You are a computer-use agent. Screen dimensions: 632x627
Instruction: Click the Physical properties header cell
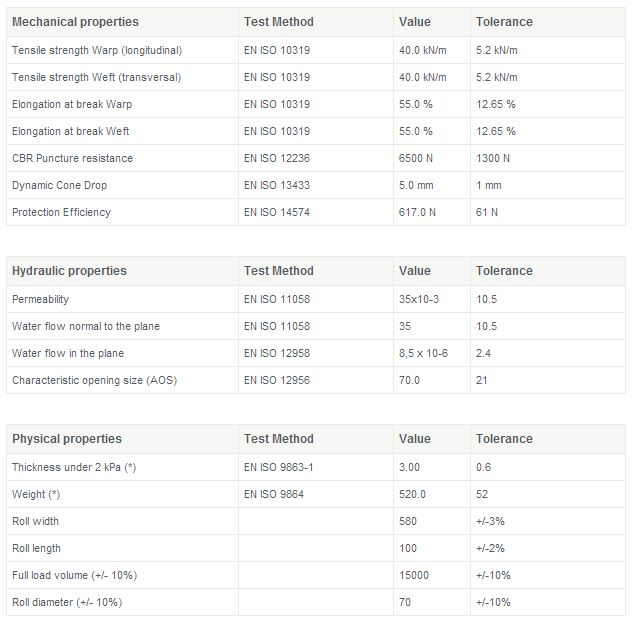pyautogui.click(x=66, y=439)
